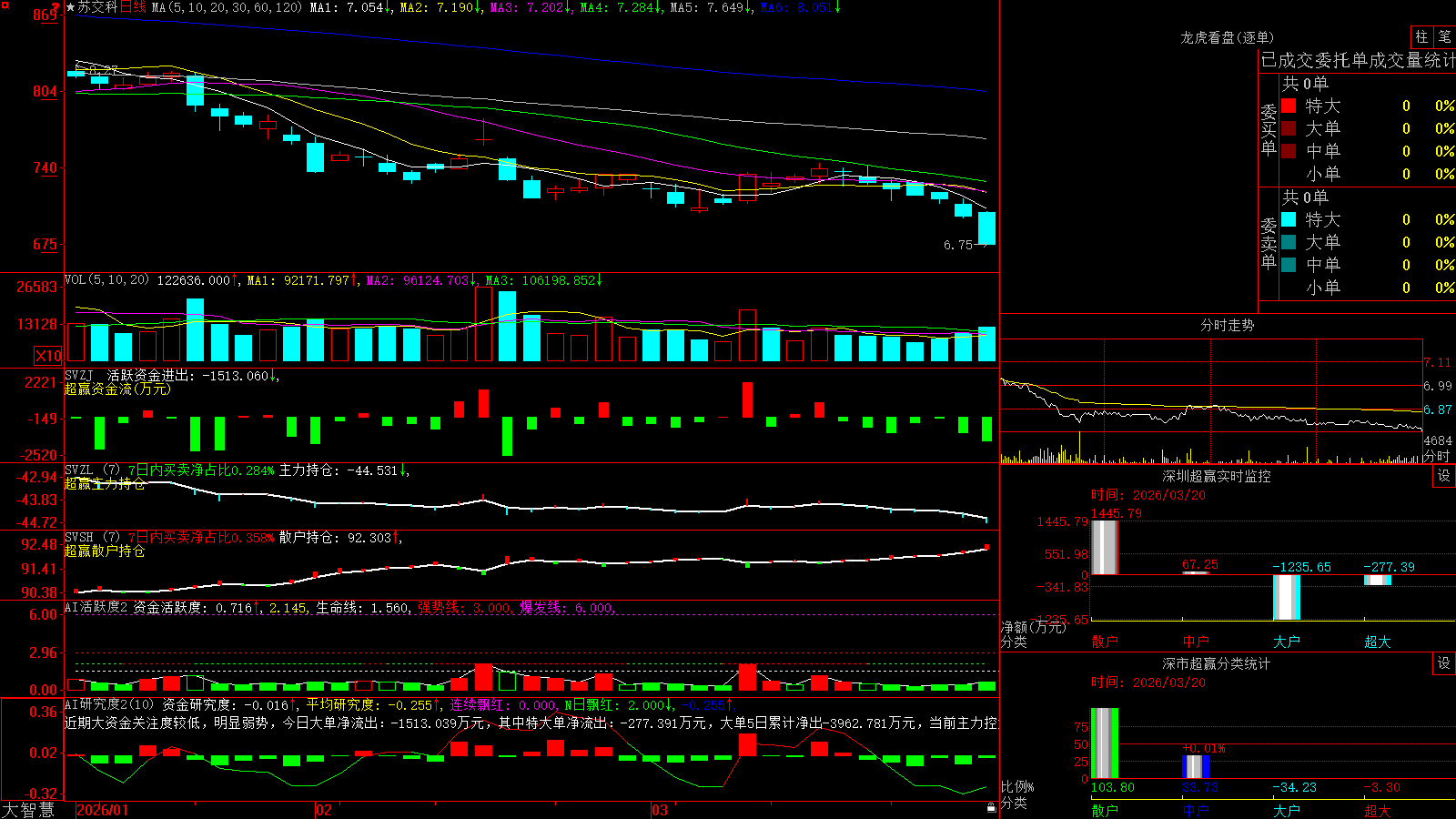
Task: Click the lock icon at bottom of chart
Action: (x=991, y=808)
